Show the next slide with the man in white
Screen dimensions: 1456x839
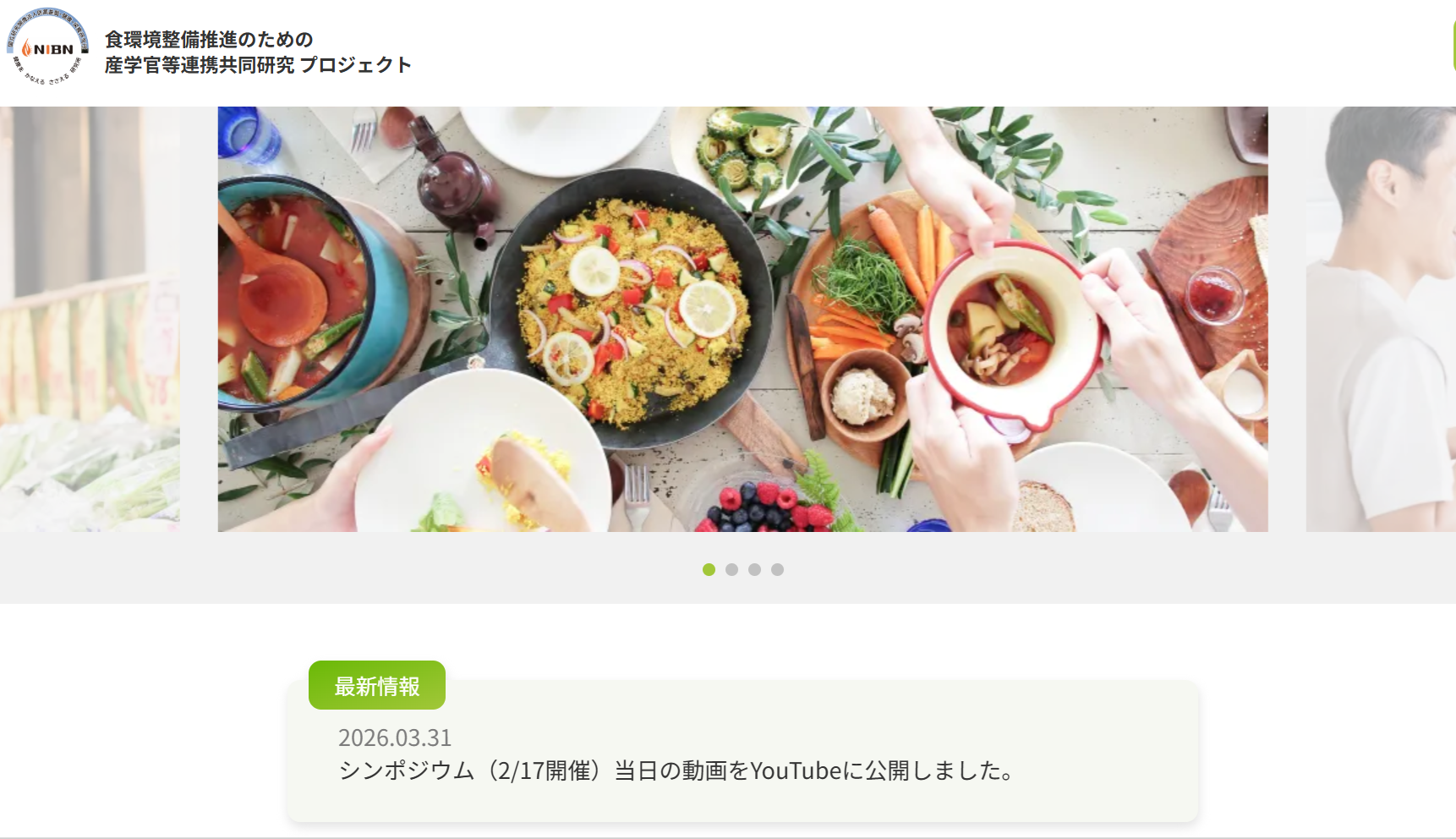pyautogui.click(x=1381, y=319)
